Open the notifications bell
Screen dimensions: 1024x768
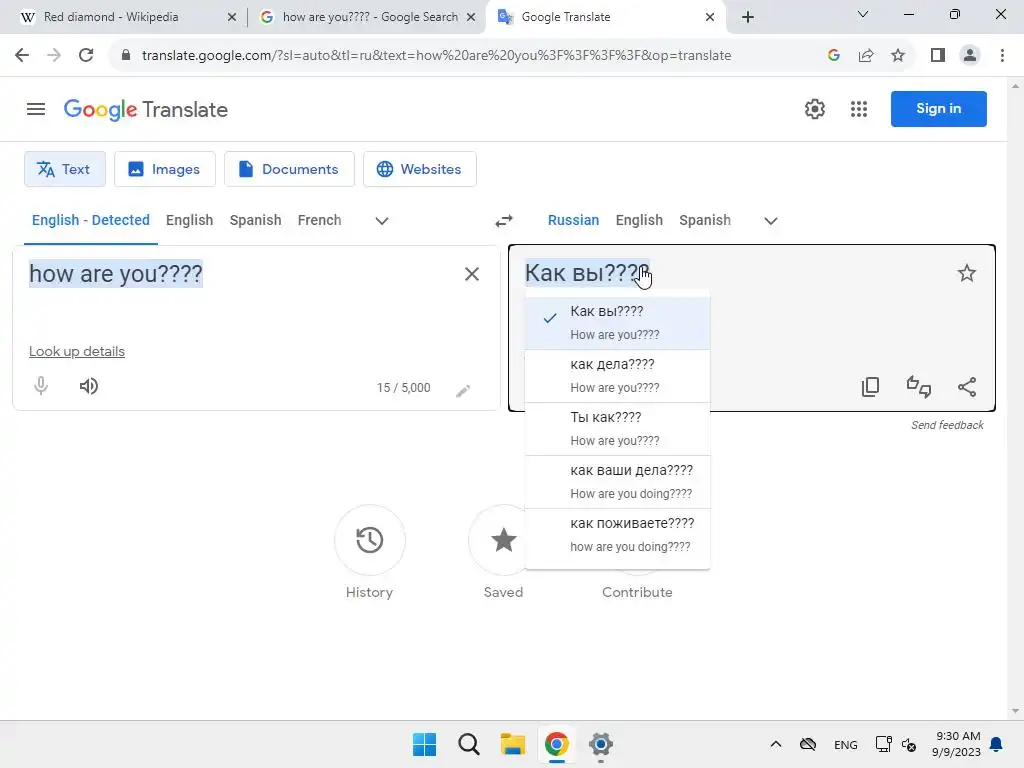(x=996, y=744)
